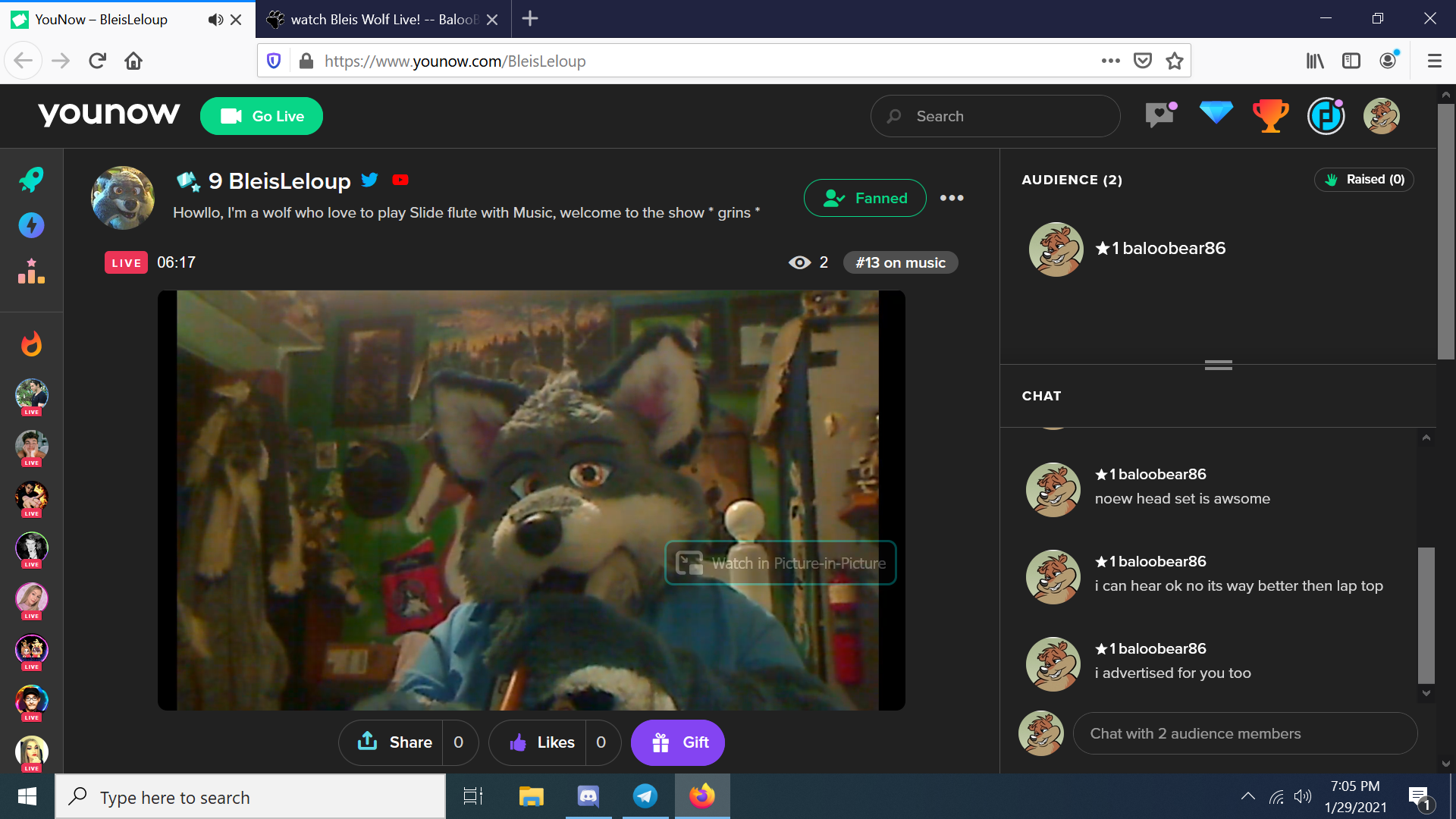Viewport: 1456px width, 819px height.
Task: Open the orange trophy icon
Action: tap(1270, 116)
